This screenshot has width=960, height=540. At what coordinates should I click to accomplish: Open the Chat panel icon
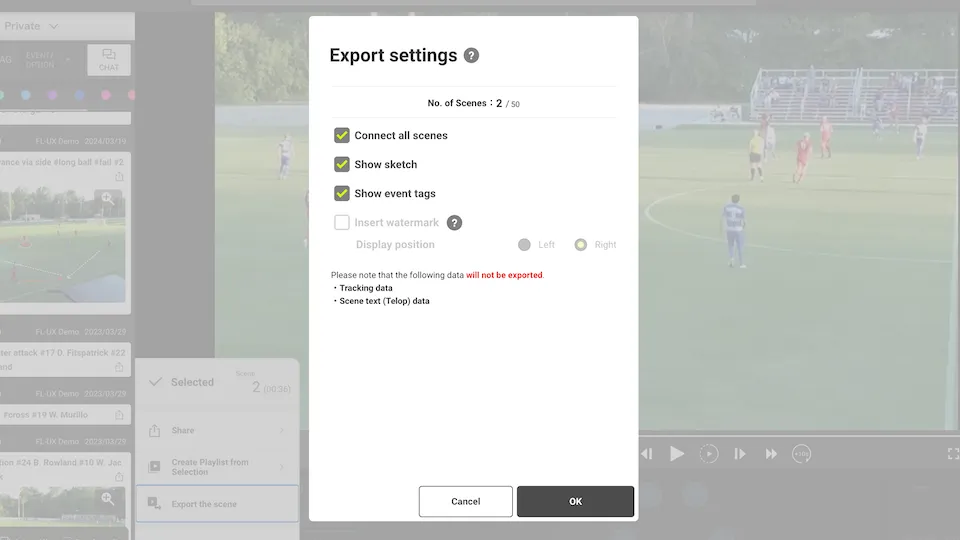[109, 60]
